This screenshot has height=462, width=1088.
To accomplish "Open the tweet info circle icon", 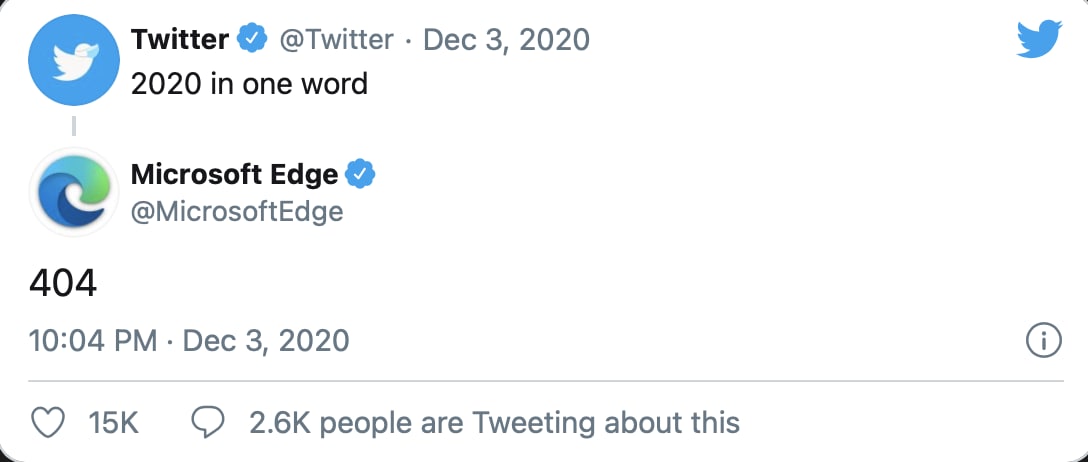I will coord(1043,341).
